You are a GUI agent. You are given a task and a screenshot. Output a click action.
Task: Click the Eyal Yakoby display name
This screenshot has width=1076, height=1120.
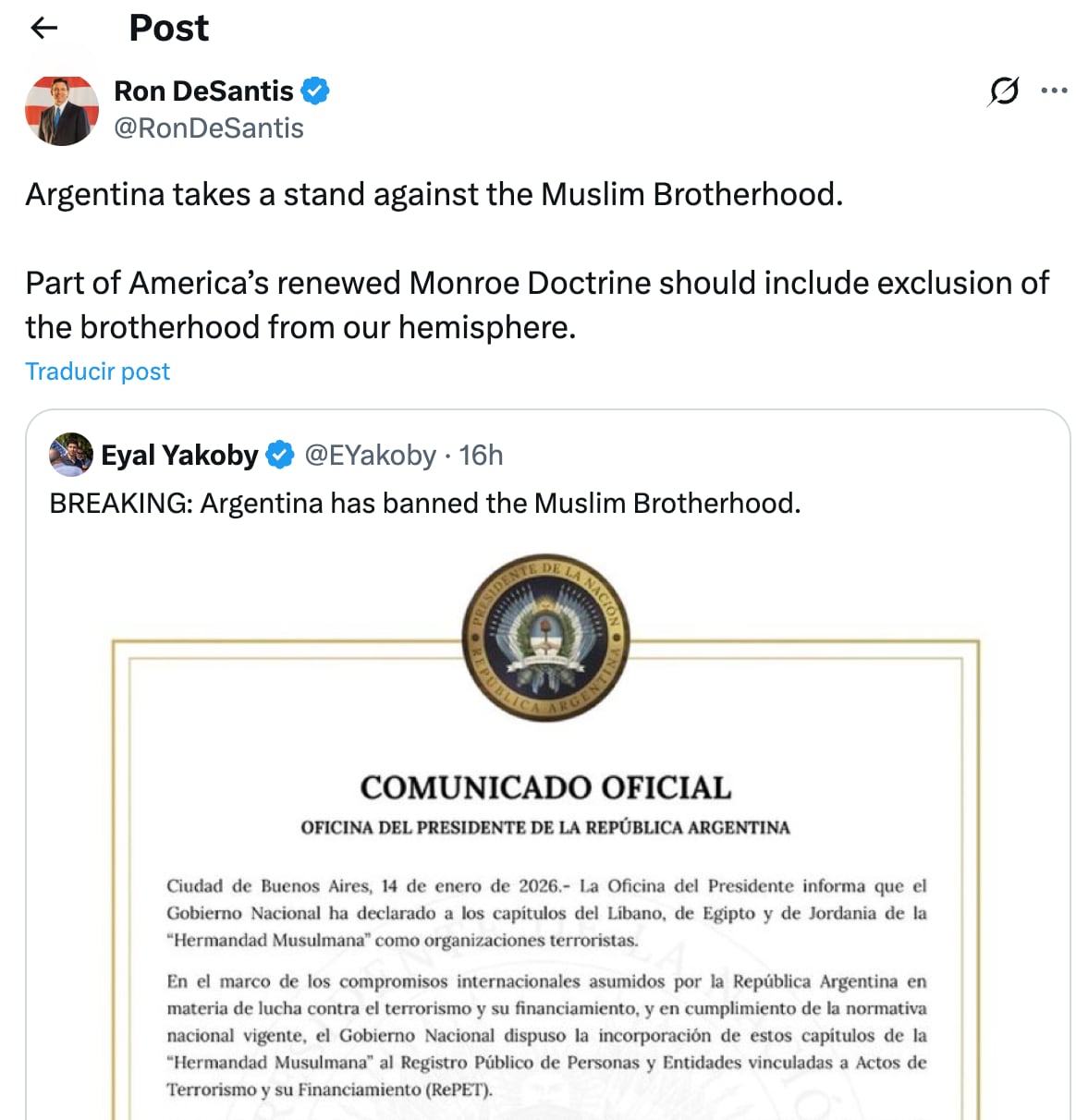pyautogui.click(x=180, y=455)
